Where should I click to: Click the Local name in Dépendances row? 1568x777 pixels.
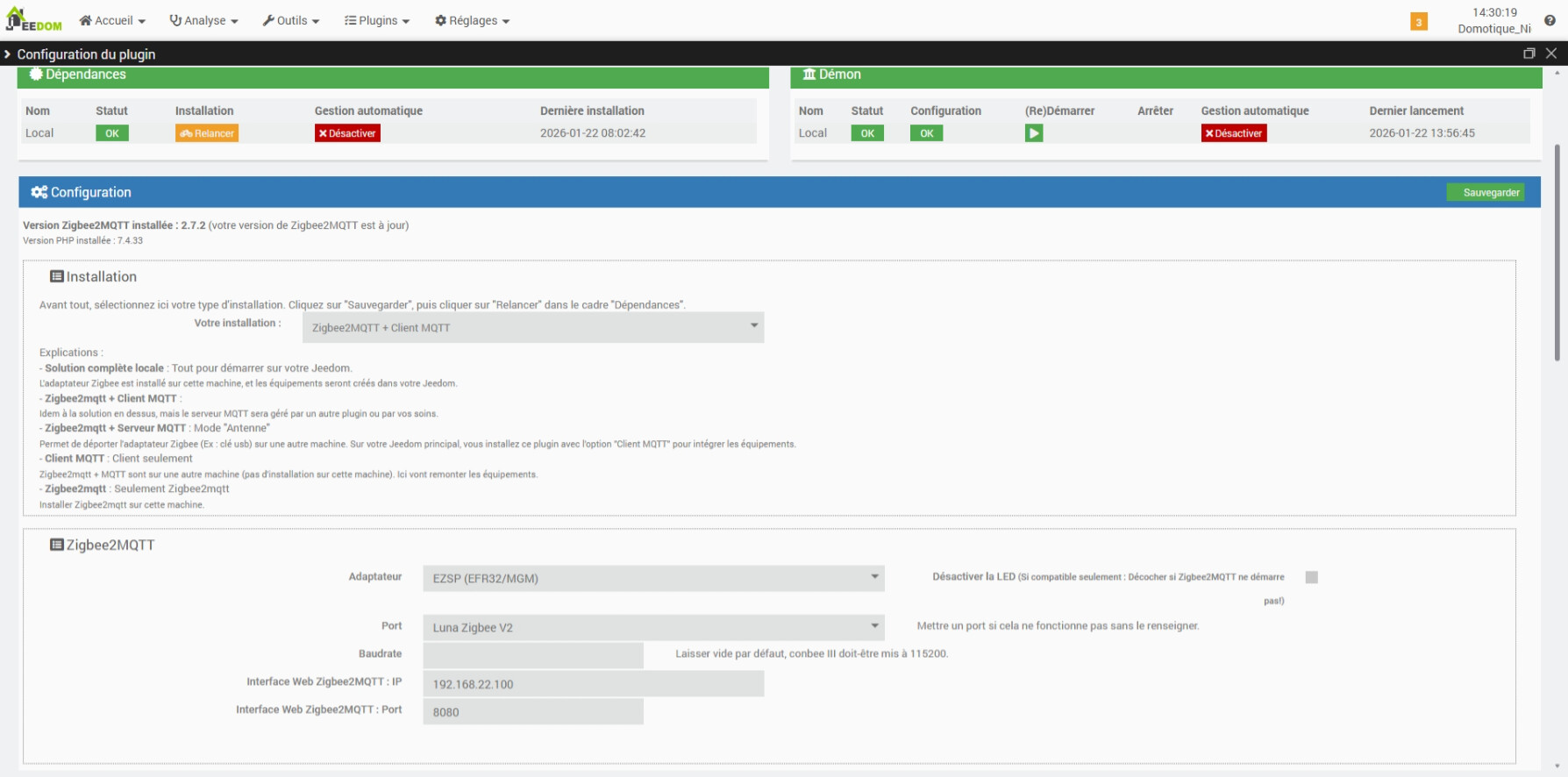pyautogui.click(x=39, y=133)
